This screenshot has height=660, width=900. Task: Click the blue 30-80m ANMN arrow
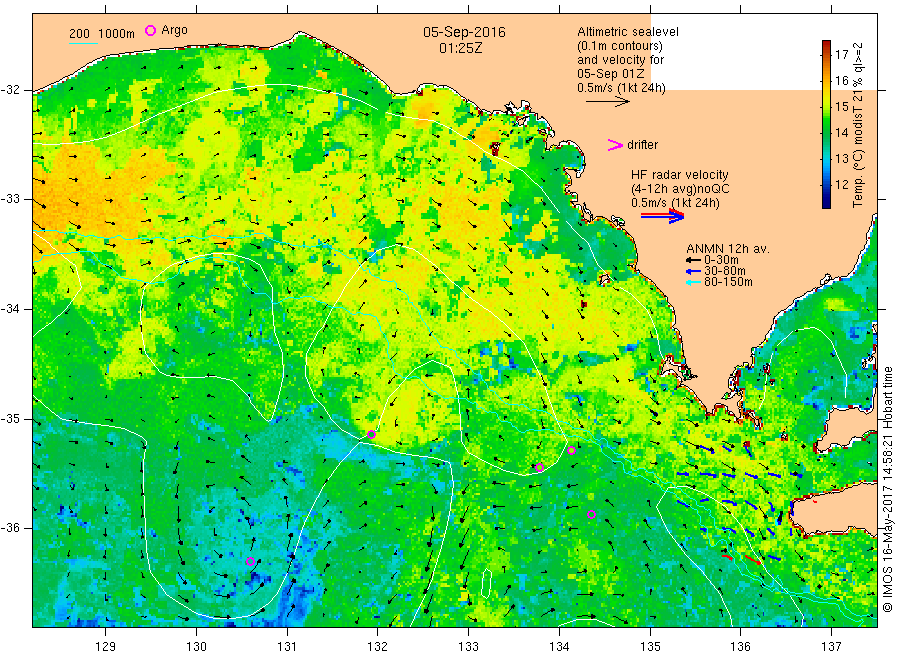pos(693,271)
